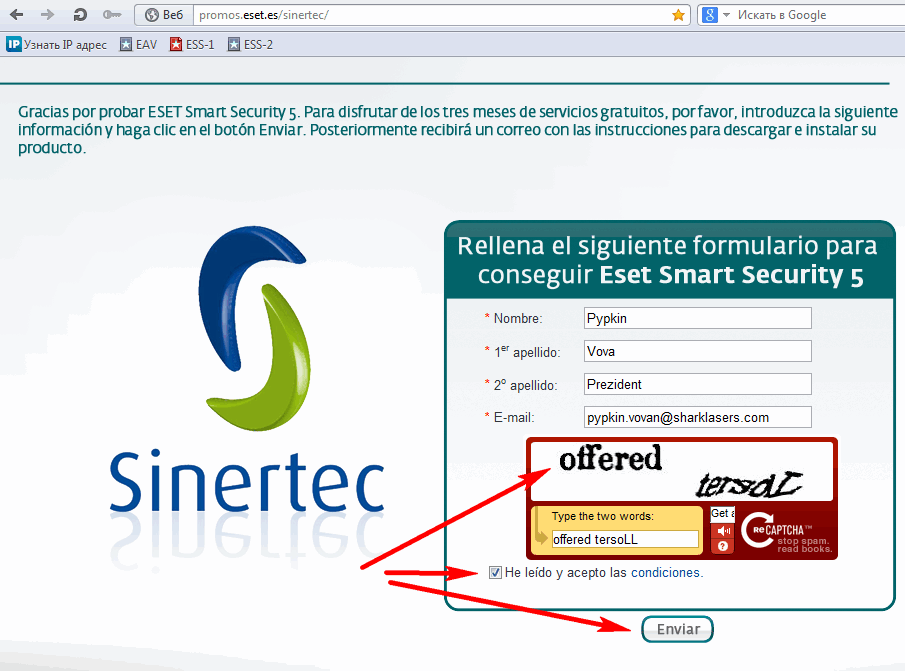The image size is (905, 671).
Task: Get a new reCAPTCHA challenge
Action: [x=723, y=513]
